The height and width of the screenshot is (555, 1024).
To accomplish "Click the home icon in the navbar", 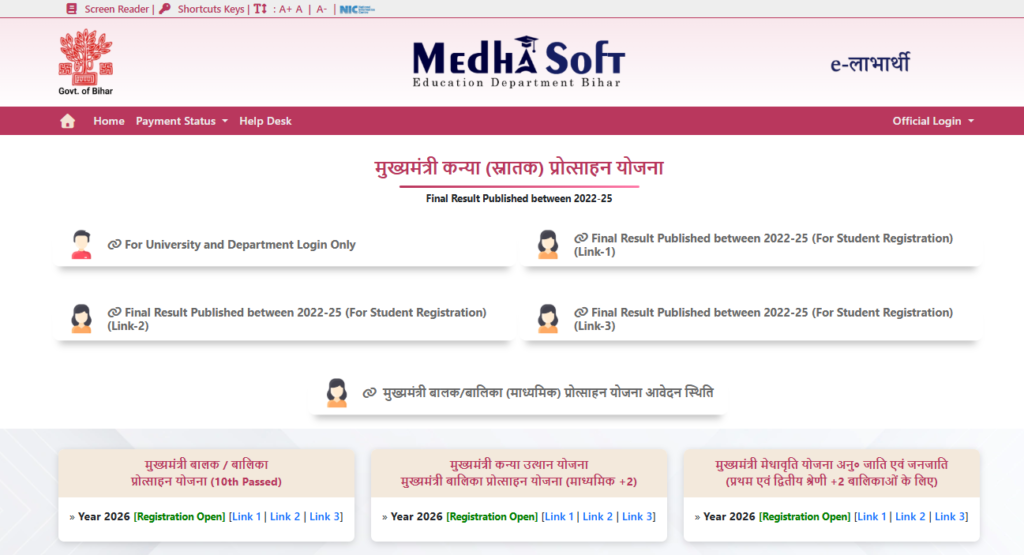I will [x=67, y=121].
